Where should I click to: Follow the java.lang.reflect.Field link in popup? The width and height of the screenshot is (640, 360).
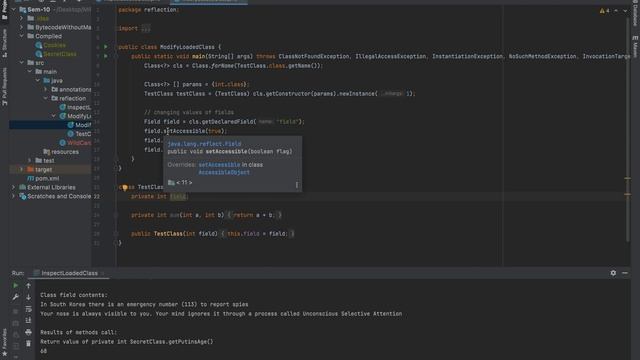204,144
